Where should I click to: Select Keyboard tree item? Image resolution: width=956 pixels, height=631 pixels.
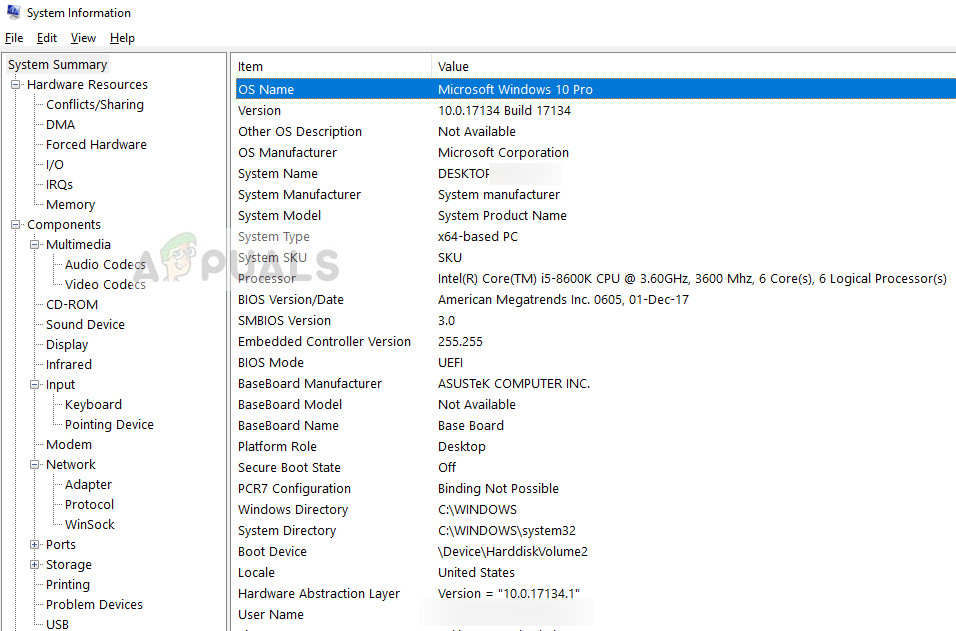click(x=93, y=405)
